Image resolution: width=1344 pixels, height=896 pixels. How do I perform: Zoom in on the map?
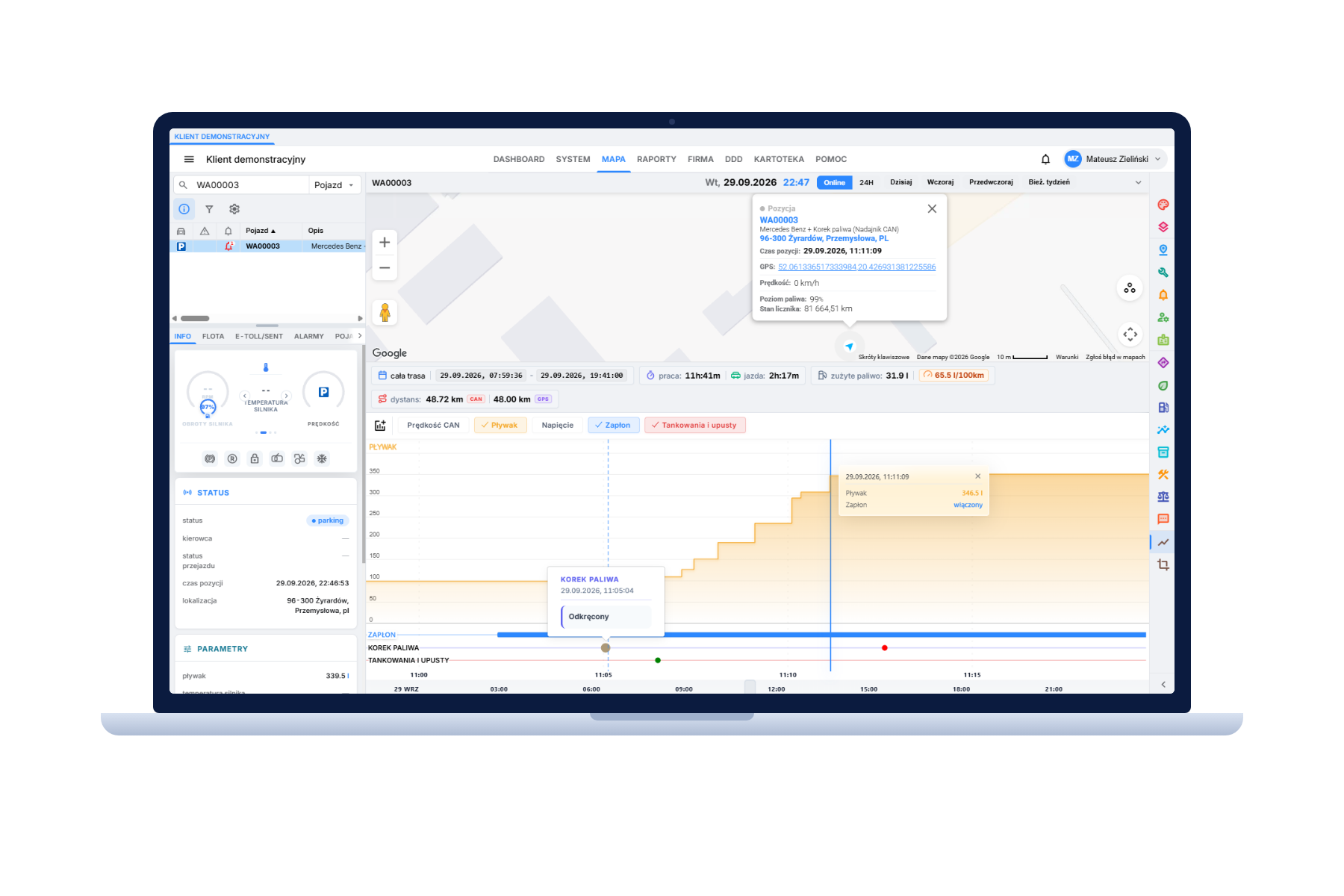385,242
